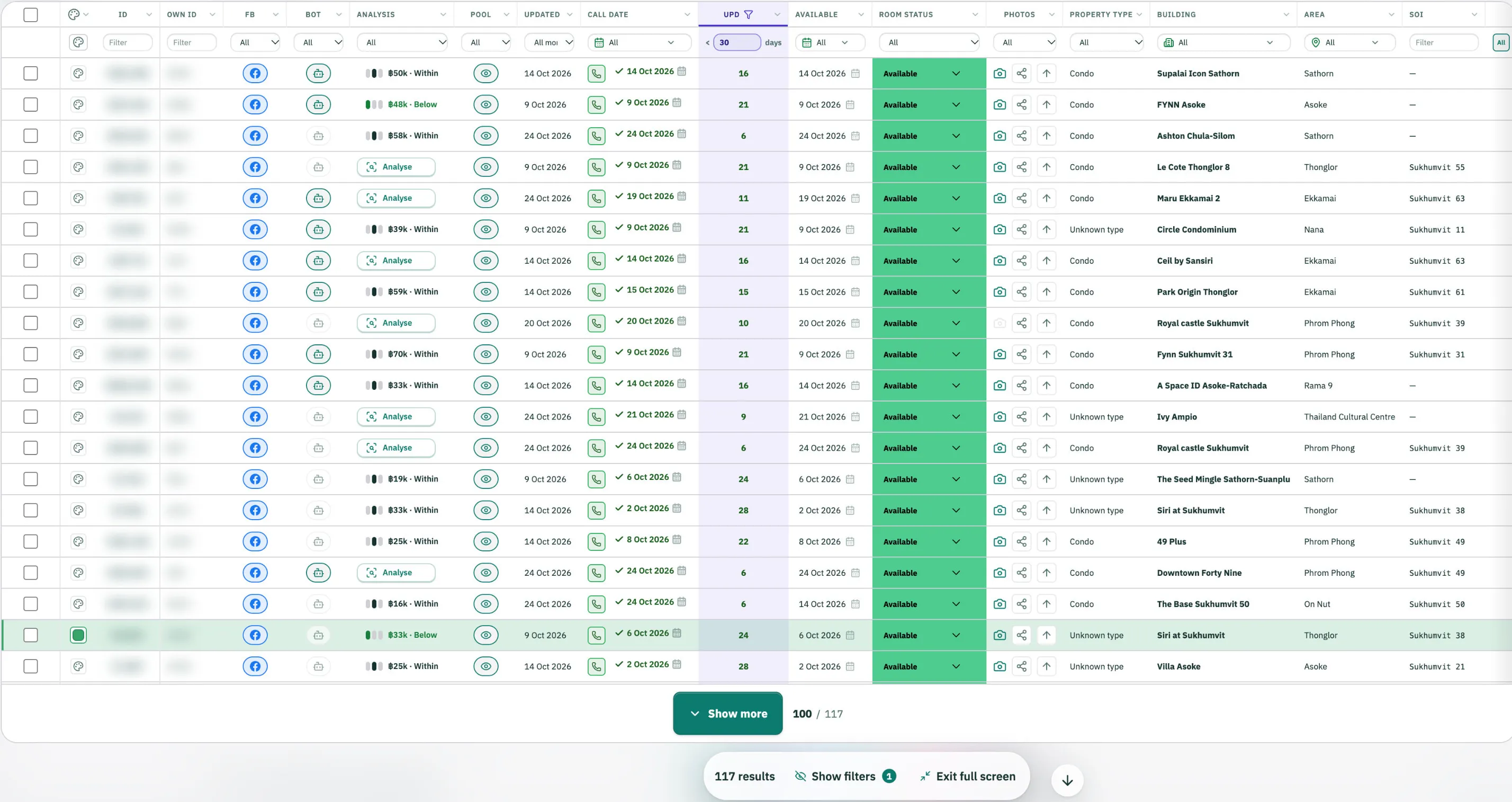Click available-date calendar icon in A Space ID Asoke-Ratchada row

pyautogui.click(x=855, y=386)
